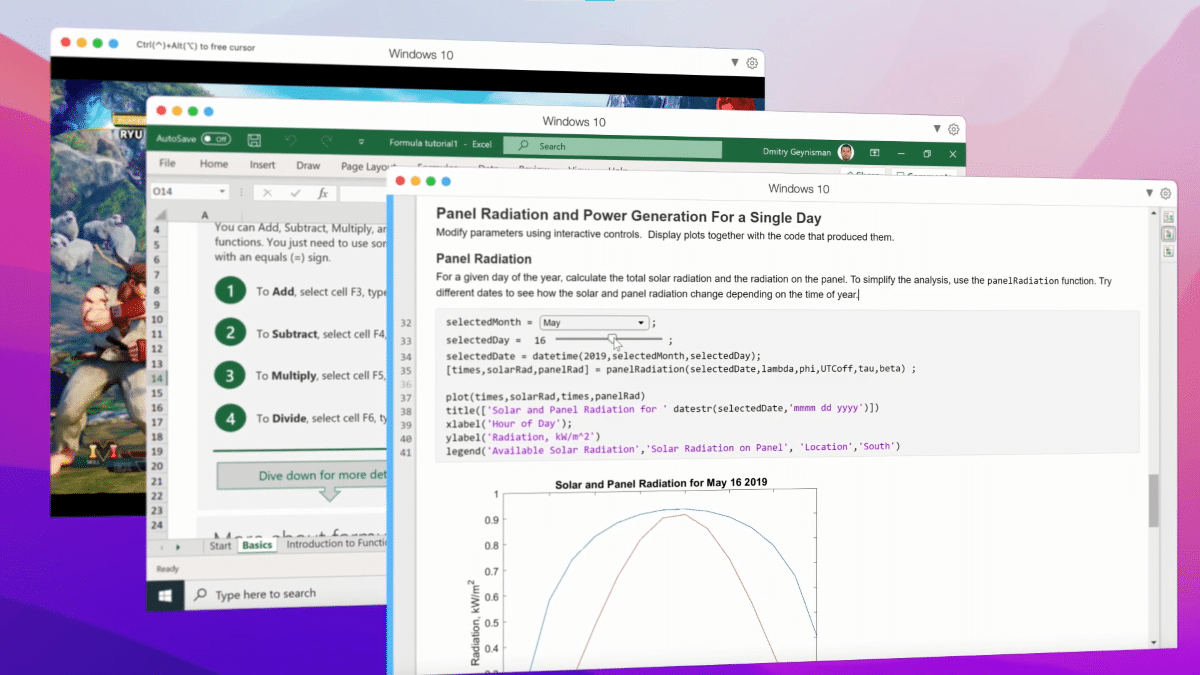Click the selectedDay slider handle
The height and width of the screenshot is (675, 1200).
point(613,340)
